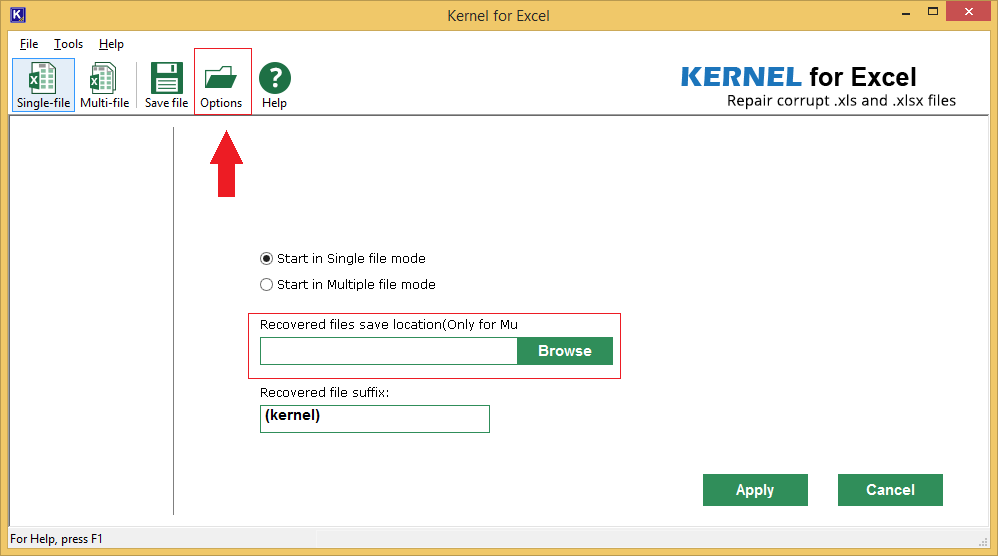Click the Save file toolbar icon
This screenshot has width=998, height=556.
click(166, 85)
